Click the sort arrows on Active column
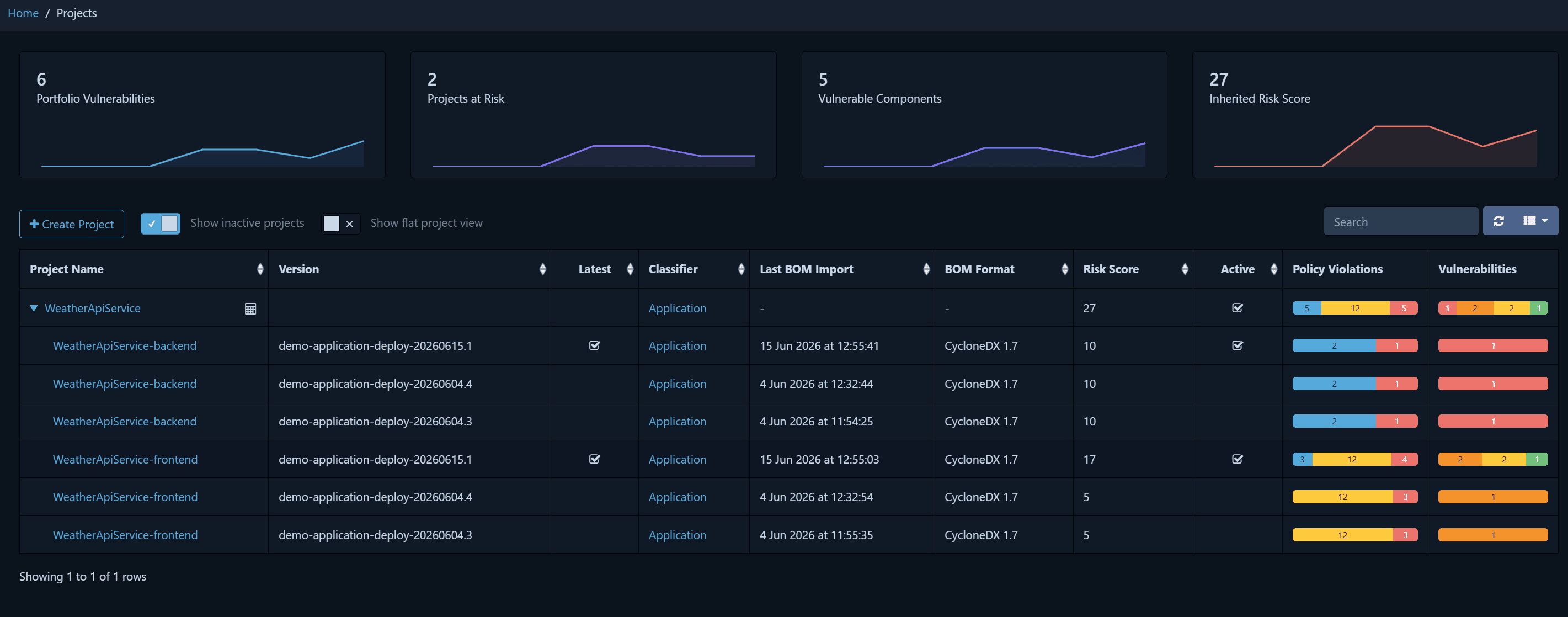Viewport: 1568px width, 617px height. (1273, 269)
